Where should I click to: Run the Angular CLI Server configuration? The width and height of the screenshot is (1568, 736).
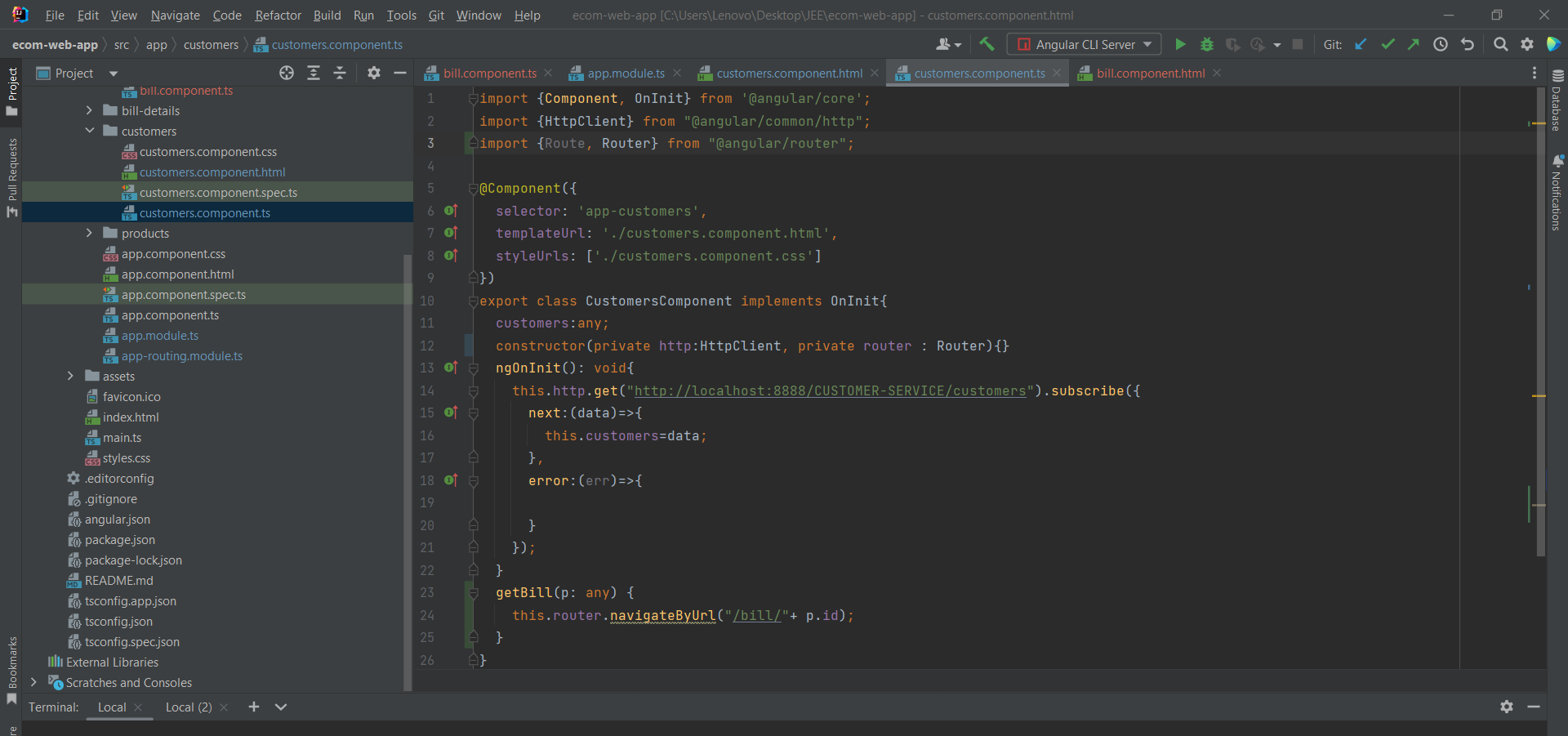(1180, 44)
